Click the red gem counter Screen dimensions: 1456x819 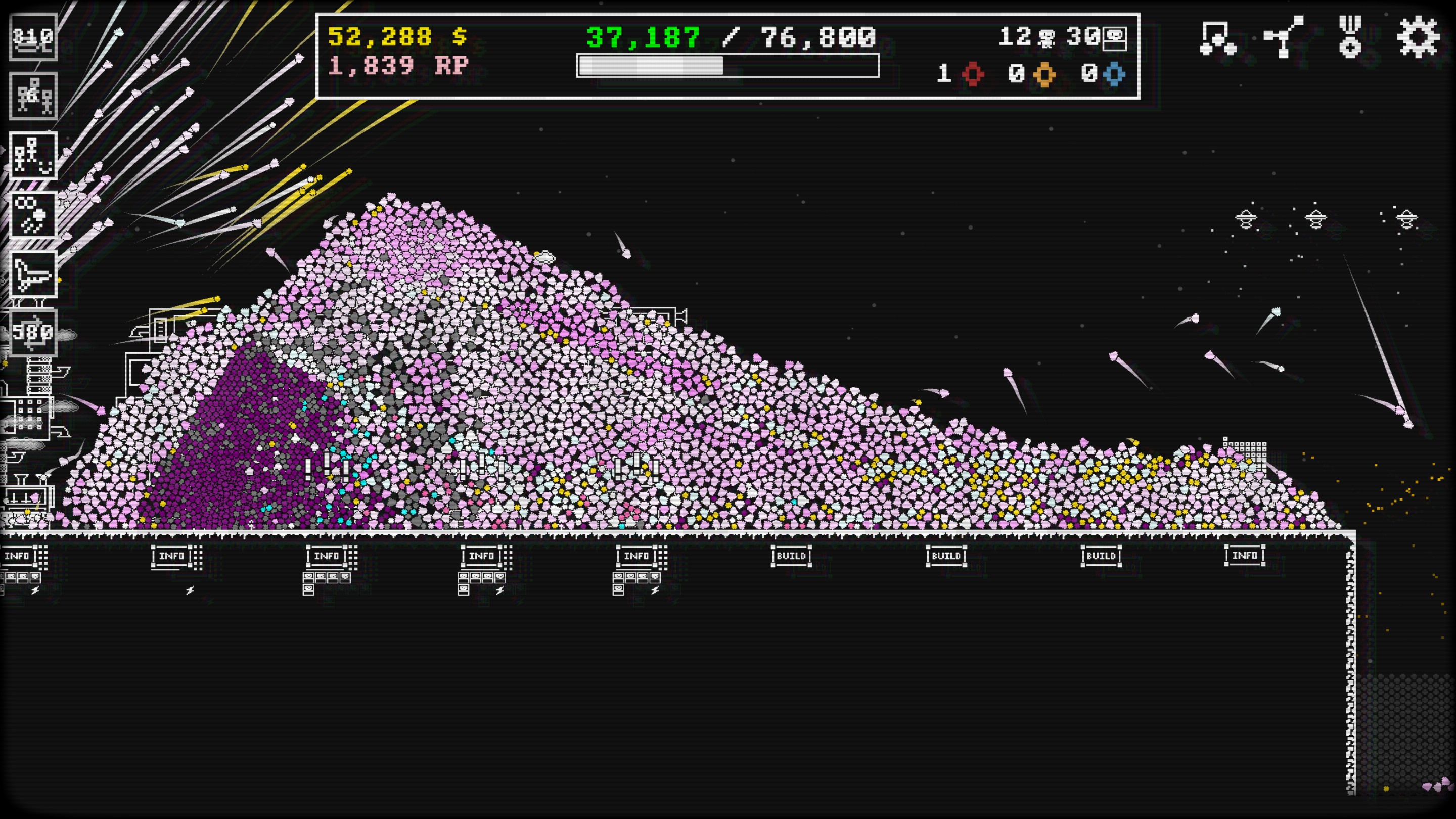[x=972, y=74]
